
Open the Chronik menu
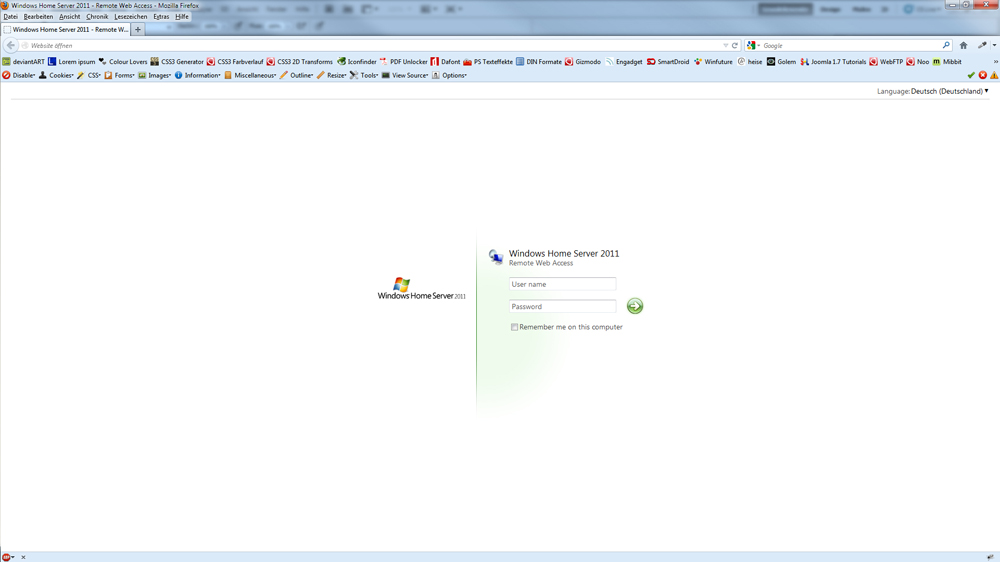[98, 17]
